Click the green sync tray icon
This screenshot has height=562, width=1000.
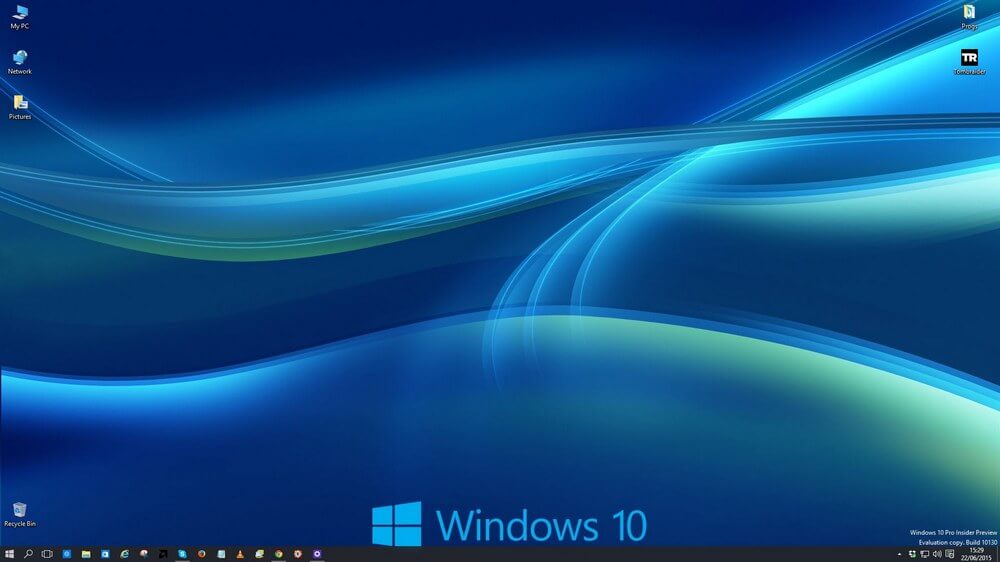(912, 554)
